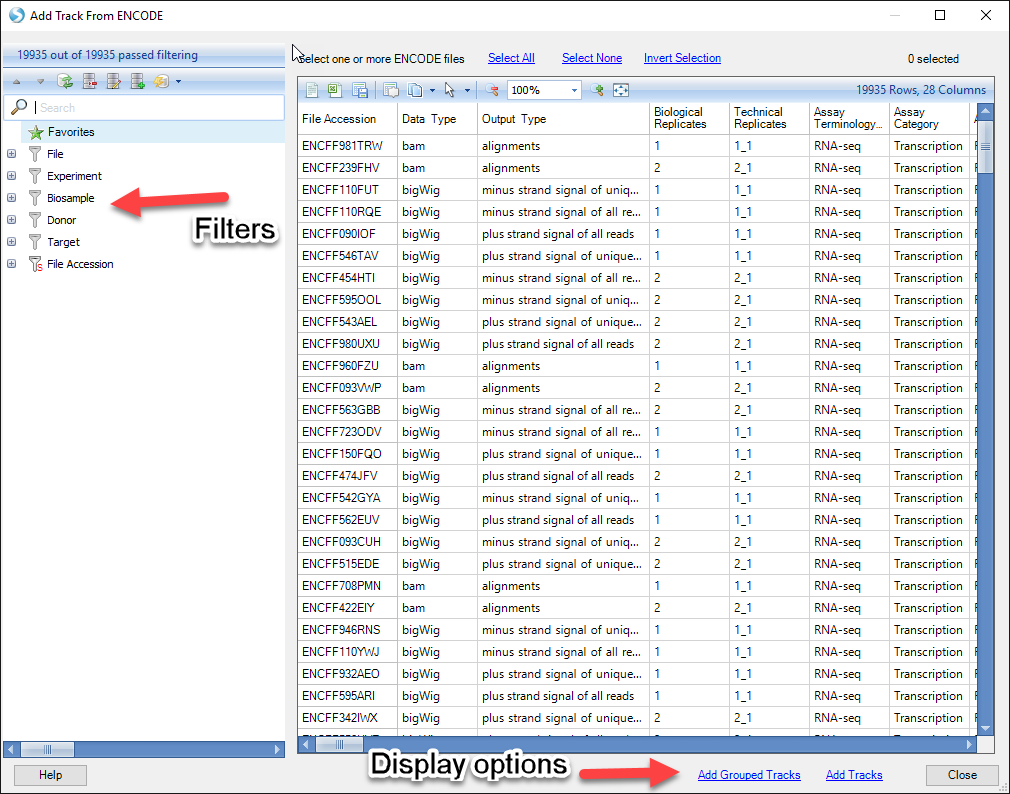Click the table vertical scrollbar thumb

[986, 147]
